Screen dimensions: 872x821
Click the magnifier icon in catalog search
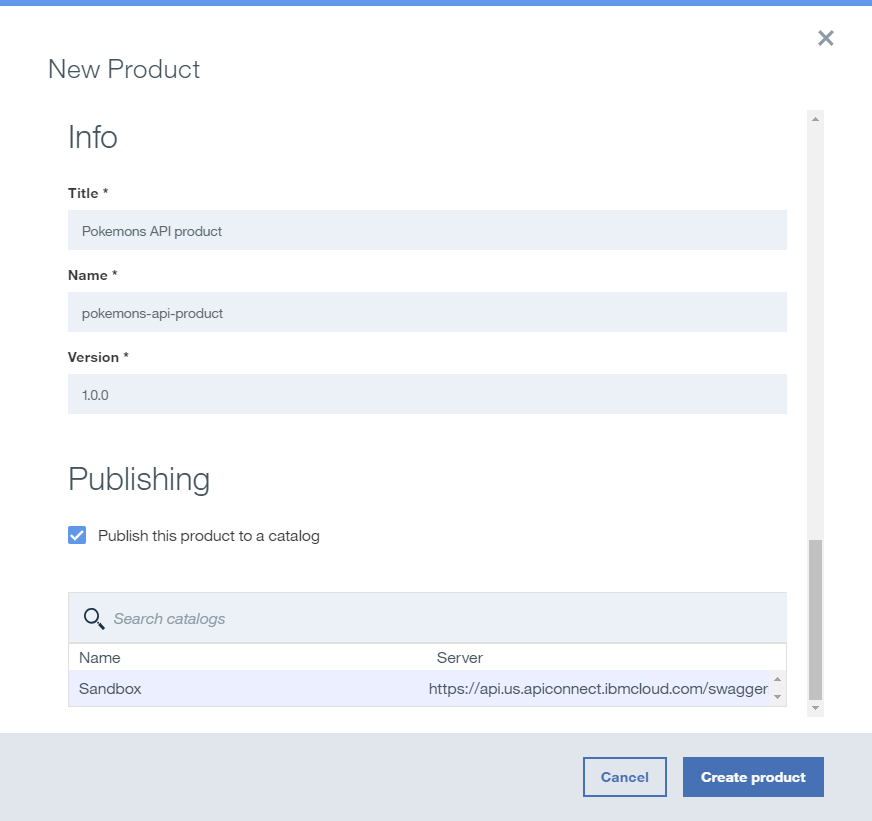[x=94, y=618]
